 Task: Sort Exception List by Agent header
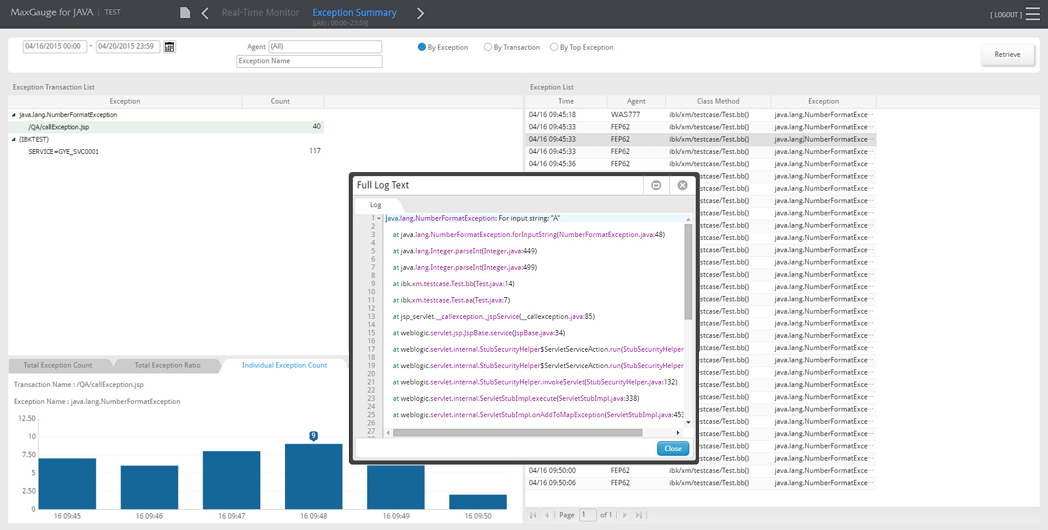pyautogui.click(x=636, y=102)
